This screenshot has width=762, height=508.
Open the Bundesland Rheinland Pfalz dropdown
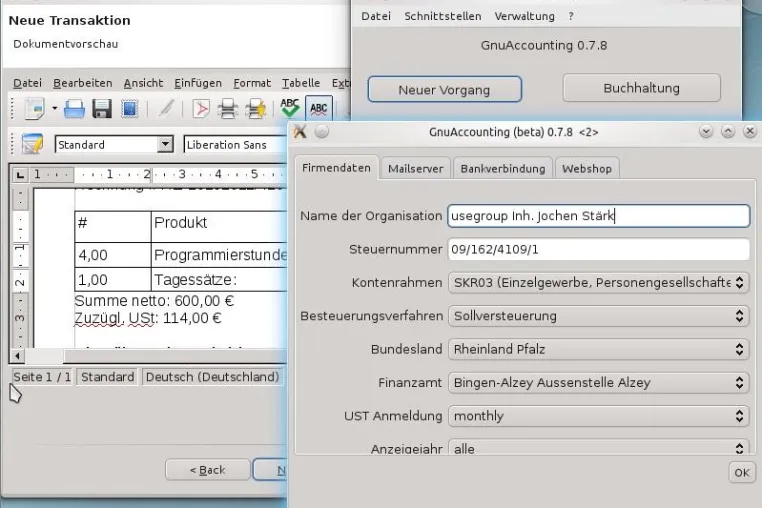[599, 349]
